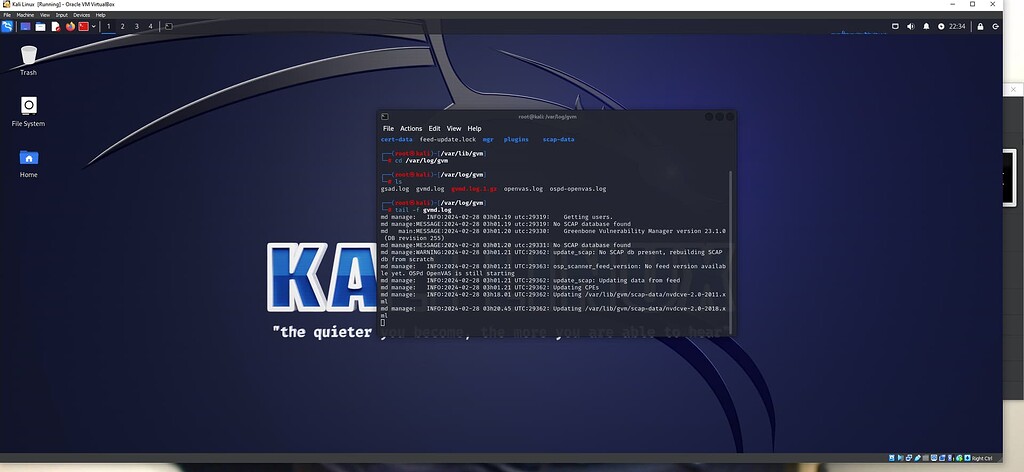Click the 22:34 panel clock
Screen dimensions: 1024x472
coord(958,26)
